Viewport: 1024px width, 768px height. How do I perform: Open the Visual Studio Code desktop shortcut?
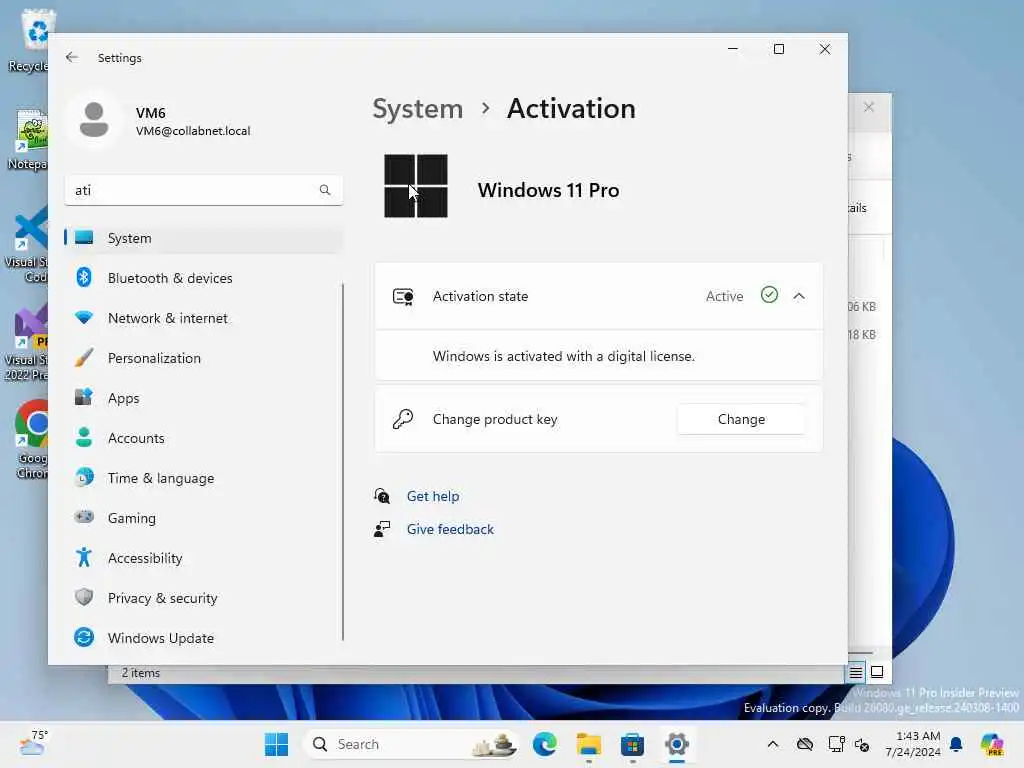coord(27,244)
